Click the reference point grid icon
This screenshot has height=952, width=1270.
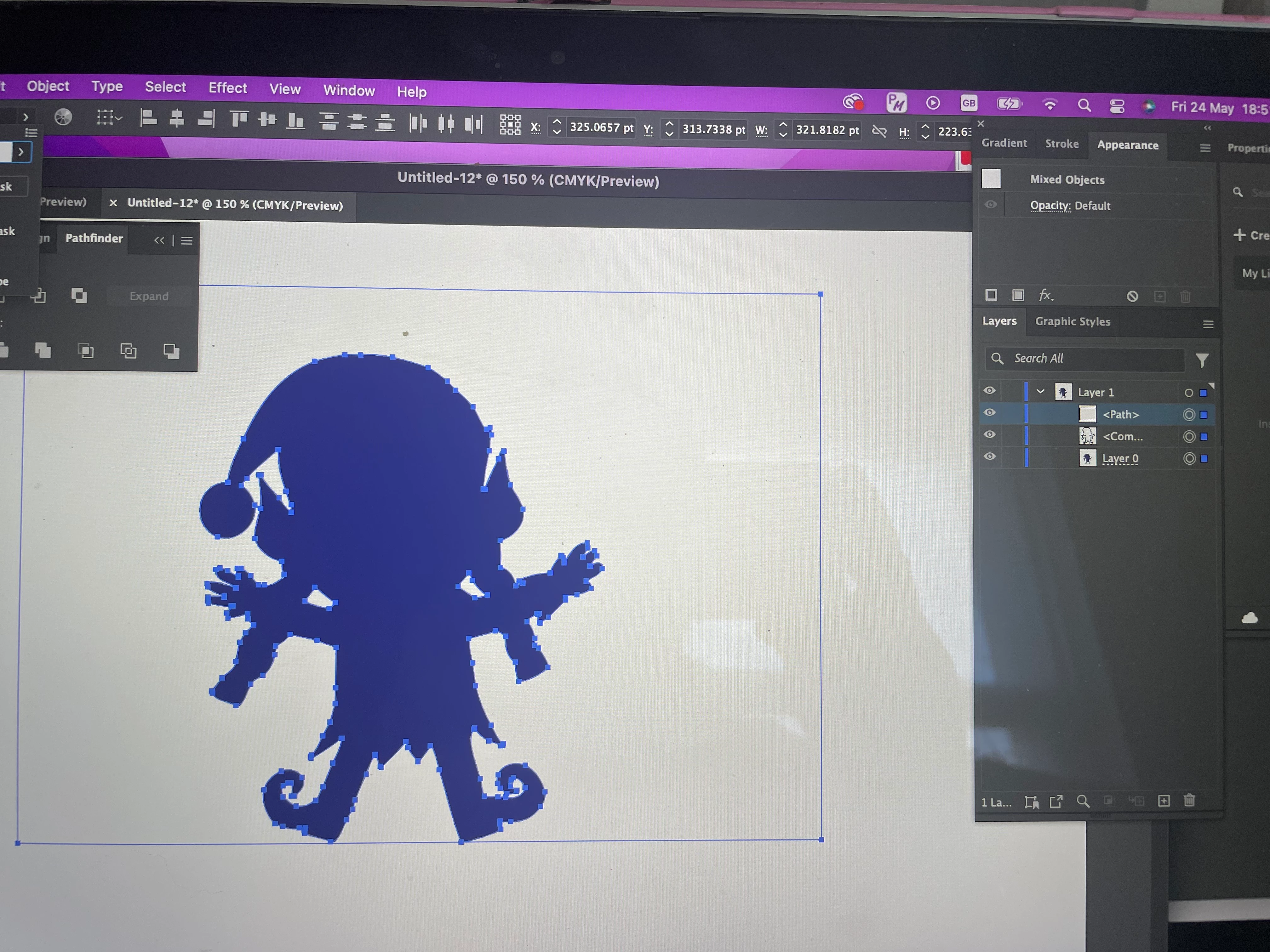510,125
